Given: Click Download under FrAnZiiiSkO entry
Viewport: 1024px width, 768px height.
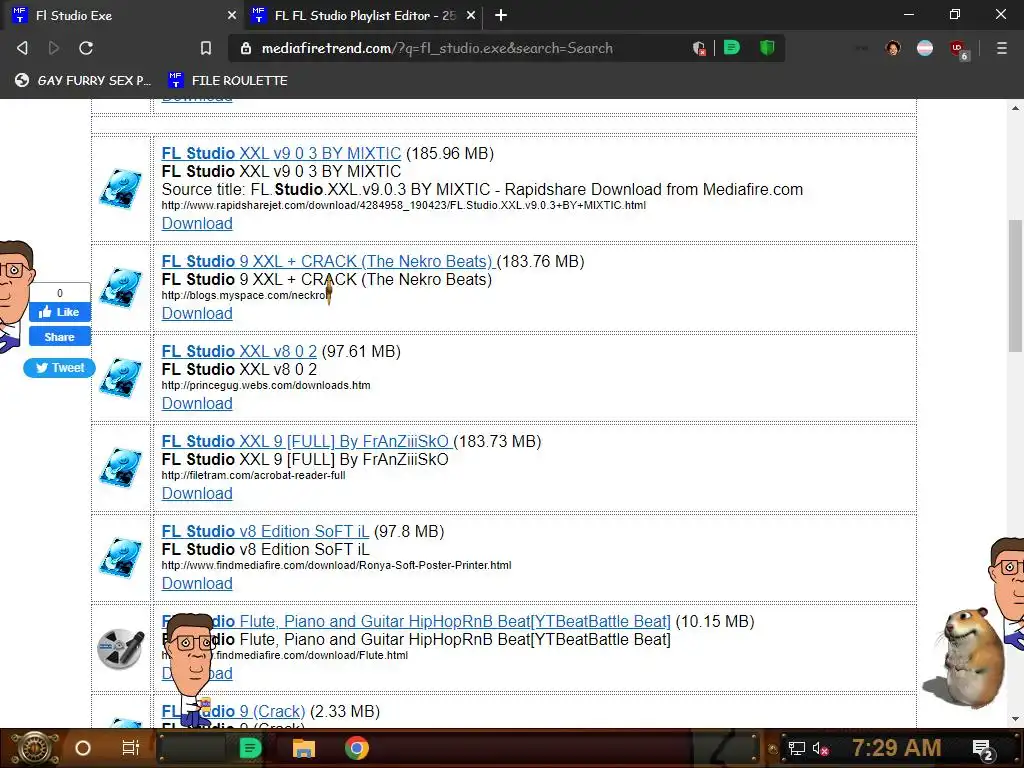Looking at the screenshot, I should 197,494.
